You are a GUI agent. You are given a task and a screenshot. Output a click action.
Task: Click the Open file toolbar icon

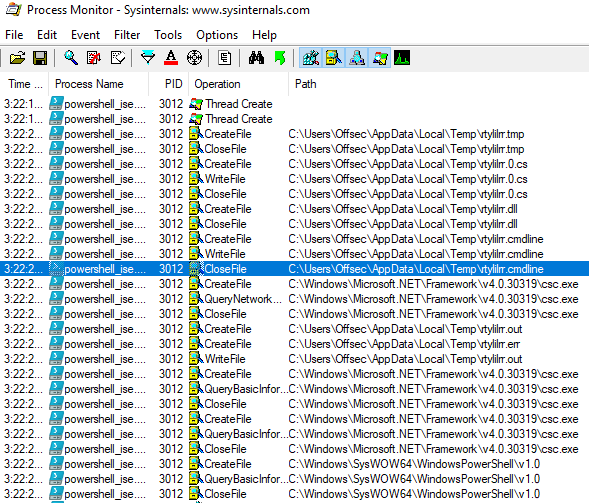[x=17, y=58]
